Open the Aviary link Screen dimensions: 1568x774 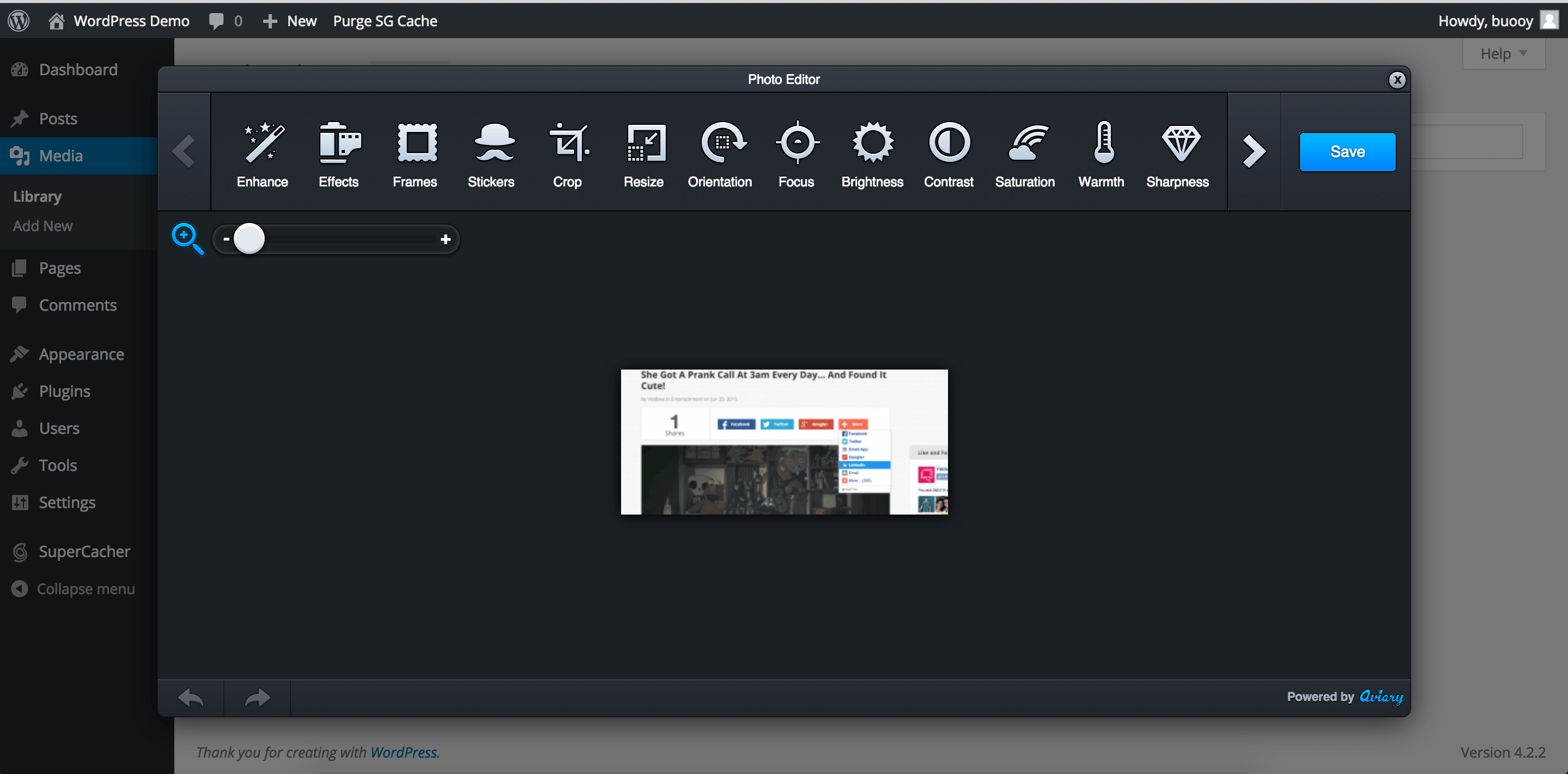tap(1381, 697)
